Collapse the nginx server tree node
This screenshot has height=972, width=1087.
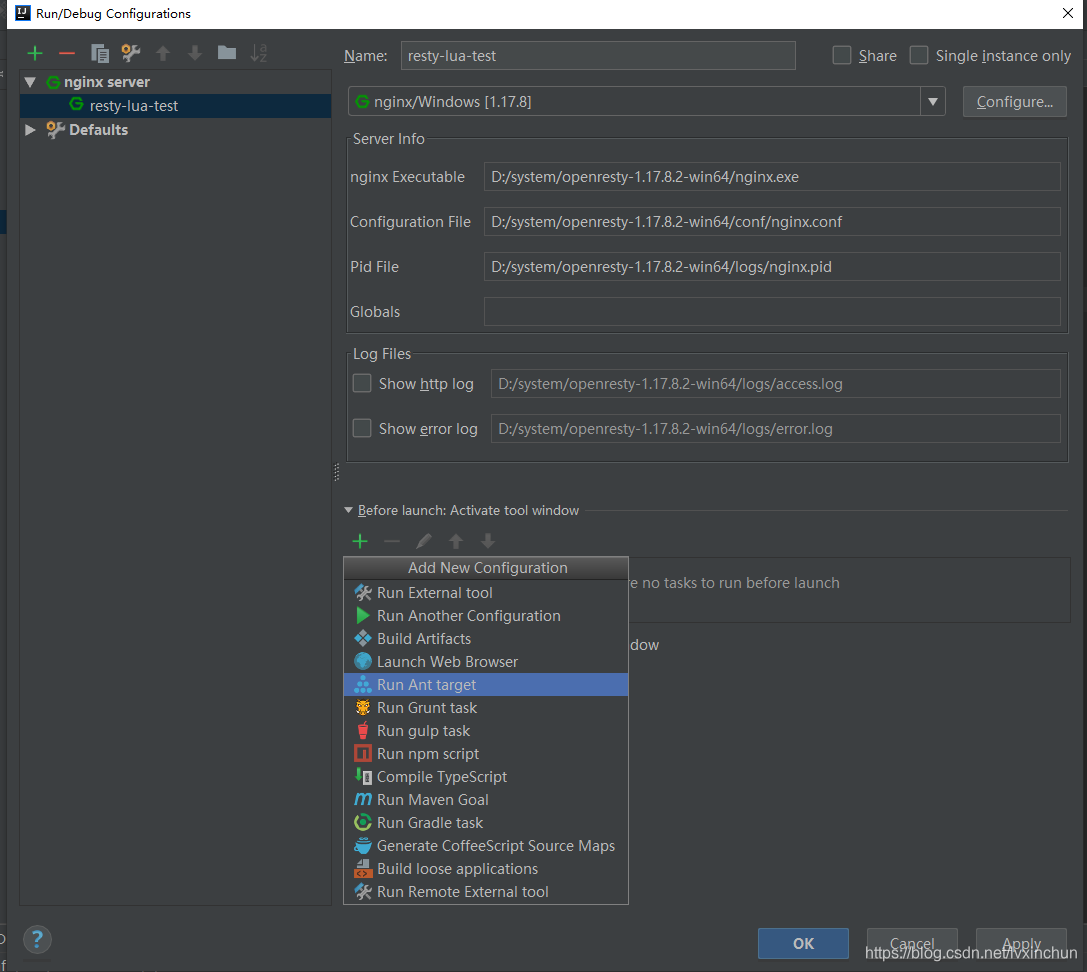(x=30, y=82)
